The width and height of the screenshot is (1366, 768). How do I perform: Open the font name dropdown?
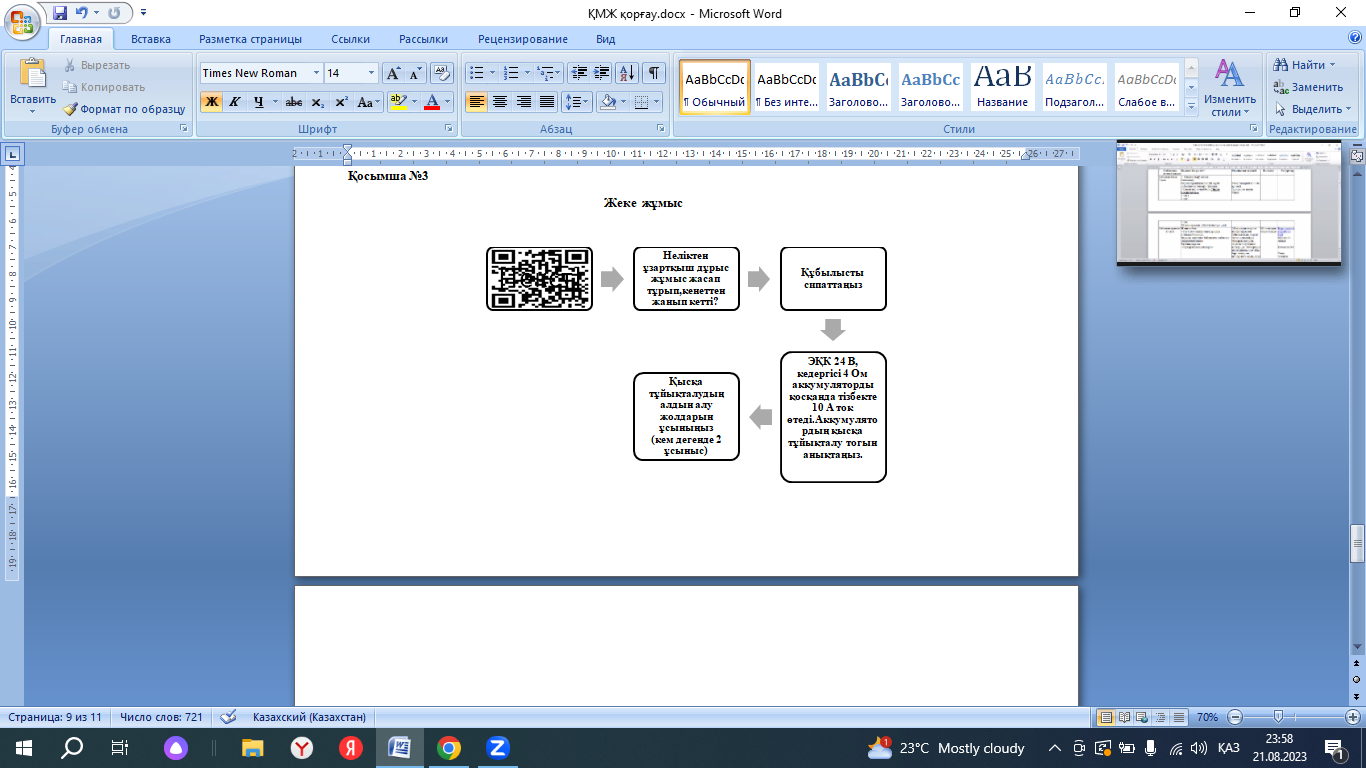316,73
